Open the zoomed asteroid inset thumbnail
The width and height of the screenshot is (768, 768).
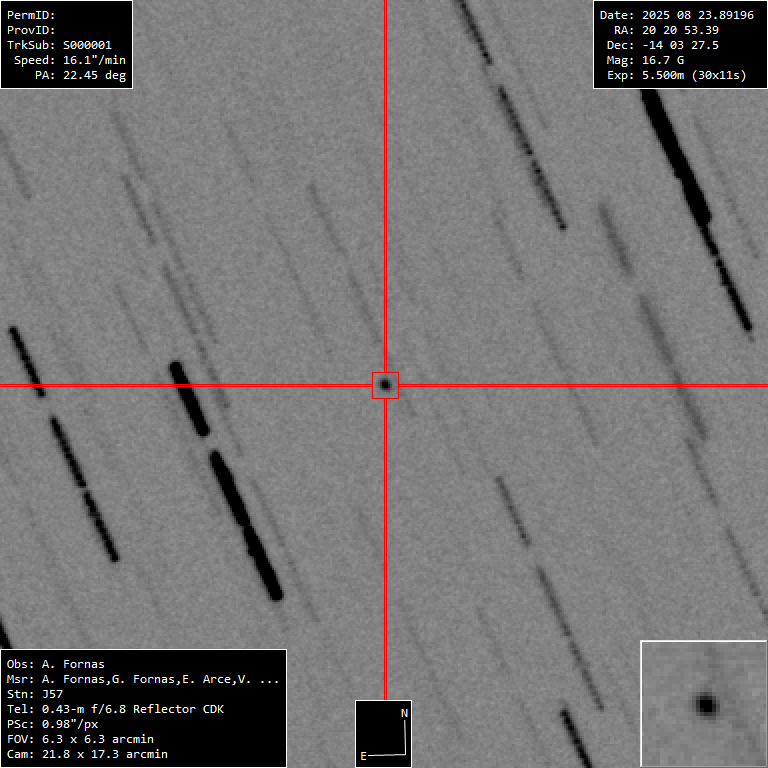pos(703,703)
